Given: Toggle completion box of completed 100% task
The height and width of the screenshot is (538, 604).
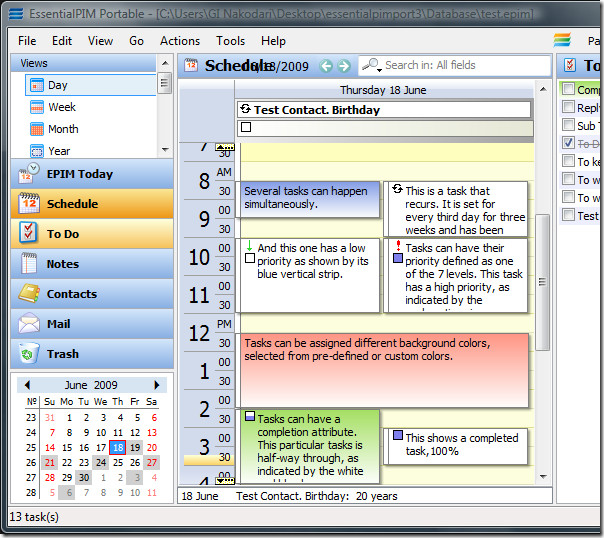Looking at the screenshot, I should [x=398, y=436].
